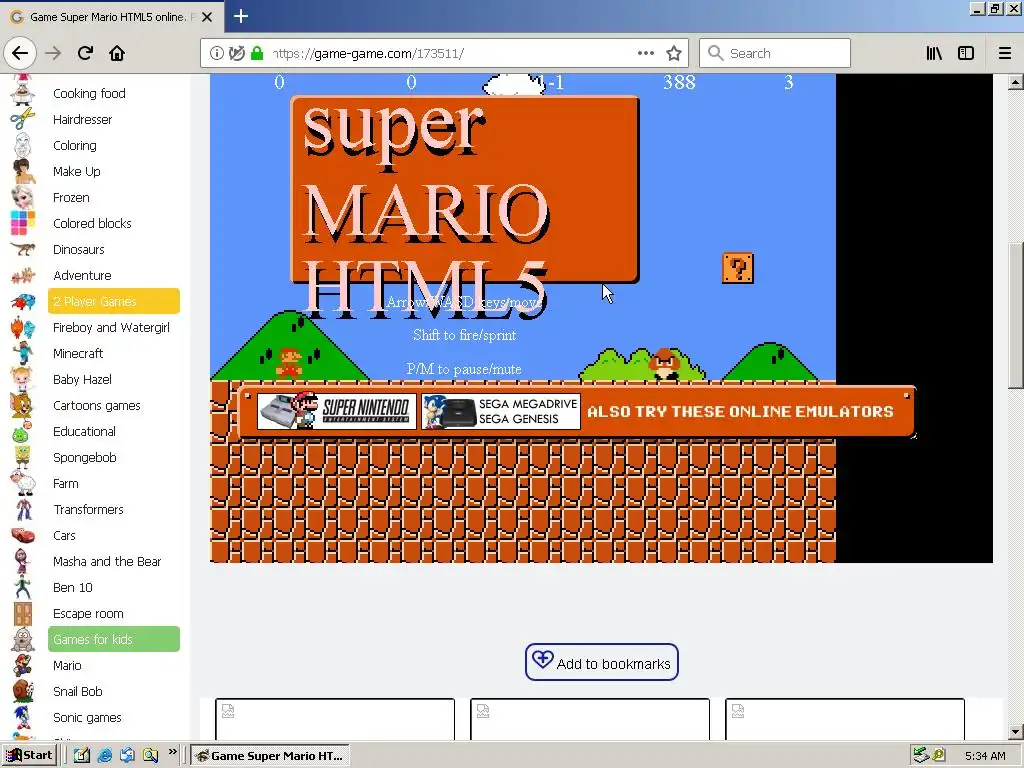Go to Minecraft games
Image resolution: width=1024 pixels, height=768 pixels.
click(78, 353)
